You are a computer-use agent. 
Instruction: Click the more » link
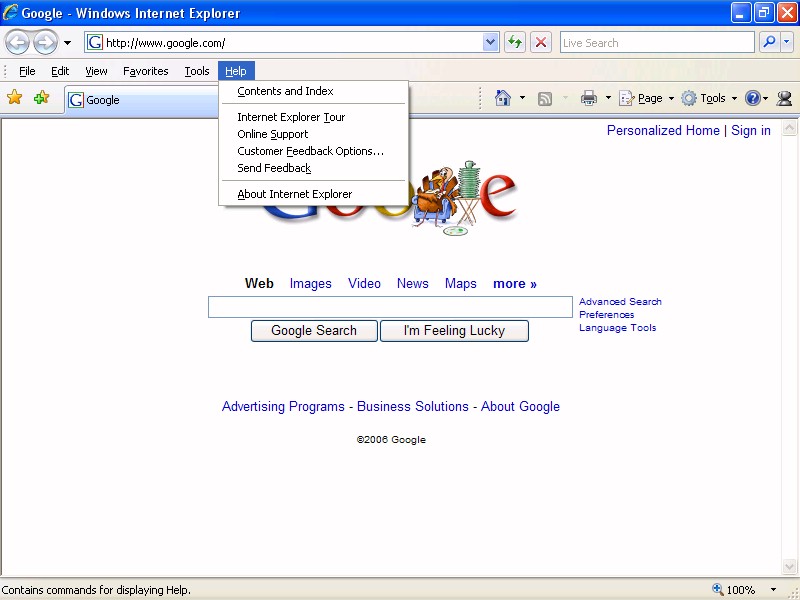coord(515,284)
